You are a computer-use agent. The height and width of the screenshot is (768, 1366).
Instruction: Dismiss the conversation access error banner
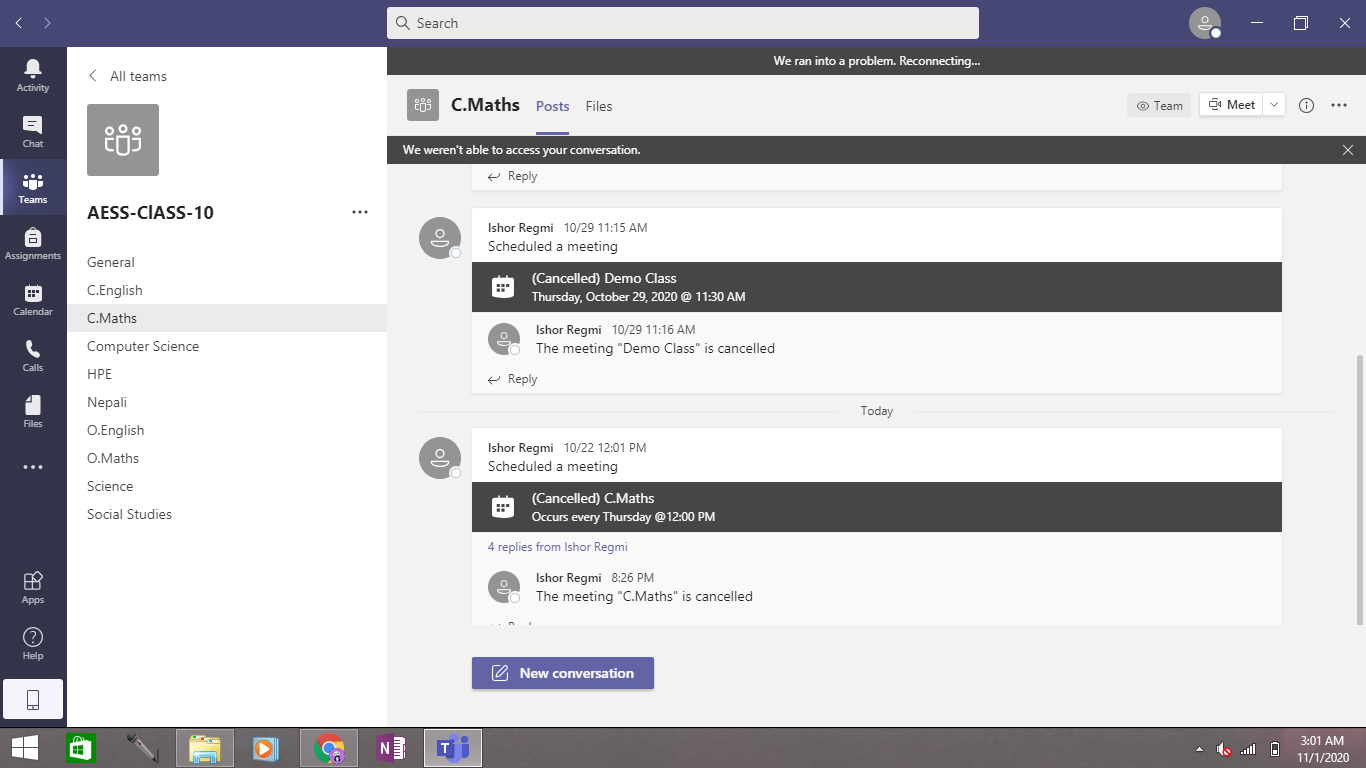[x=1348, y=150]
